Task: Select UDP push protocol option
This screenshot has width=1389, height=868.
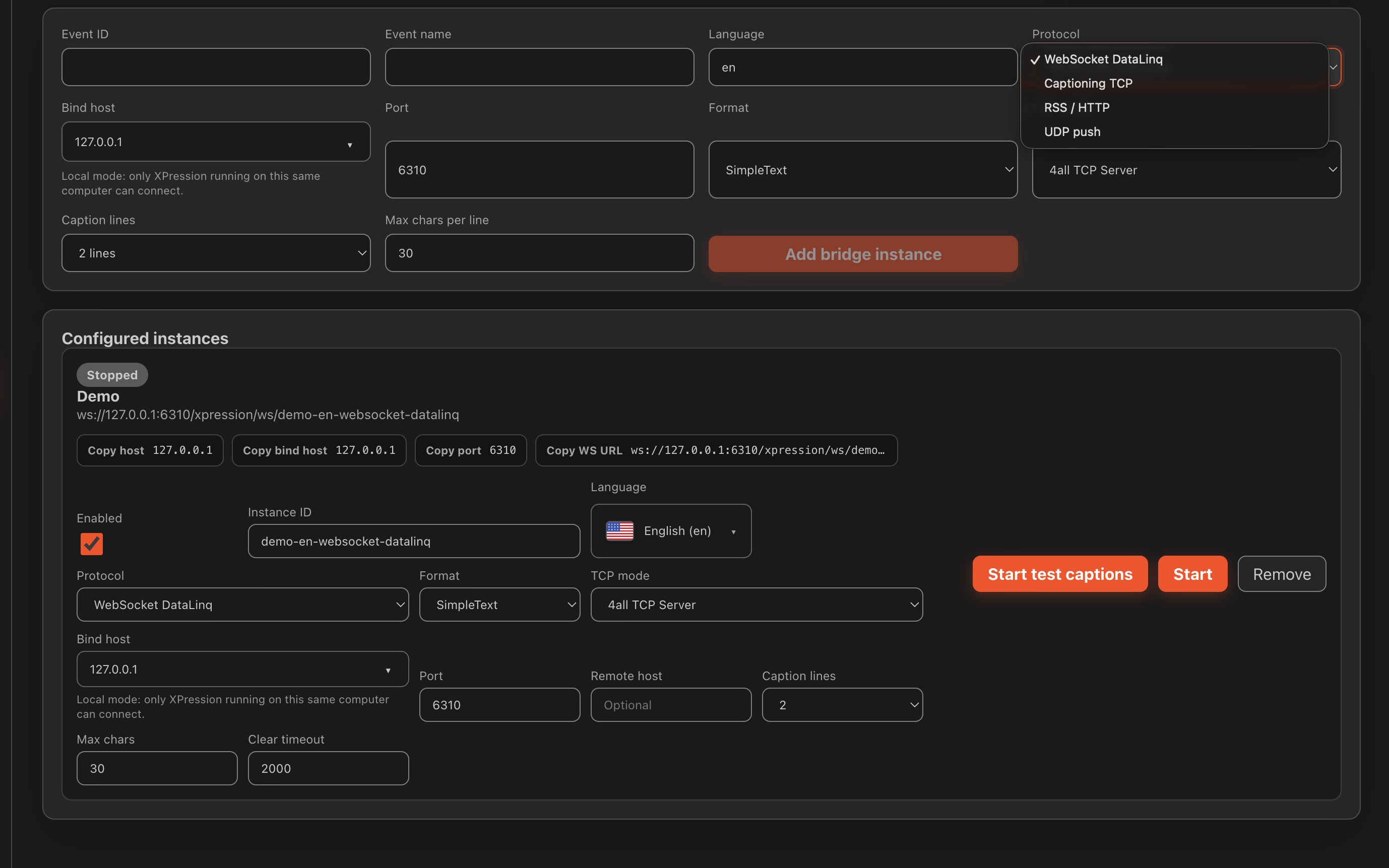Action: 1174,131
